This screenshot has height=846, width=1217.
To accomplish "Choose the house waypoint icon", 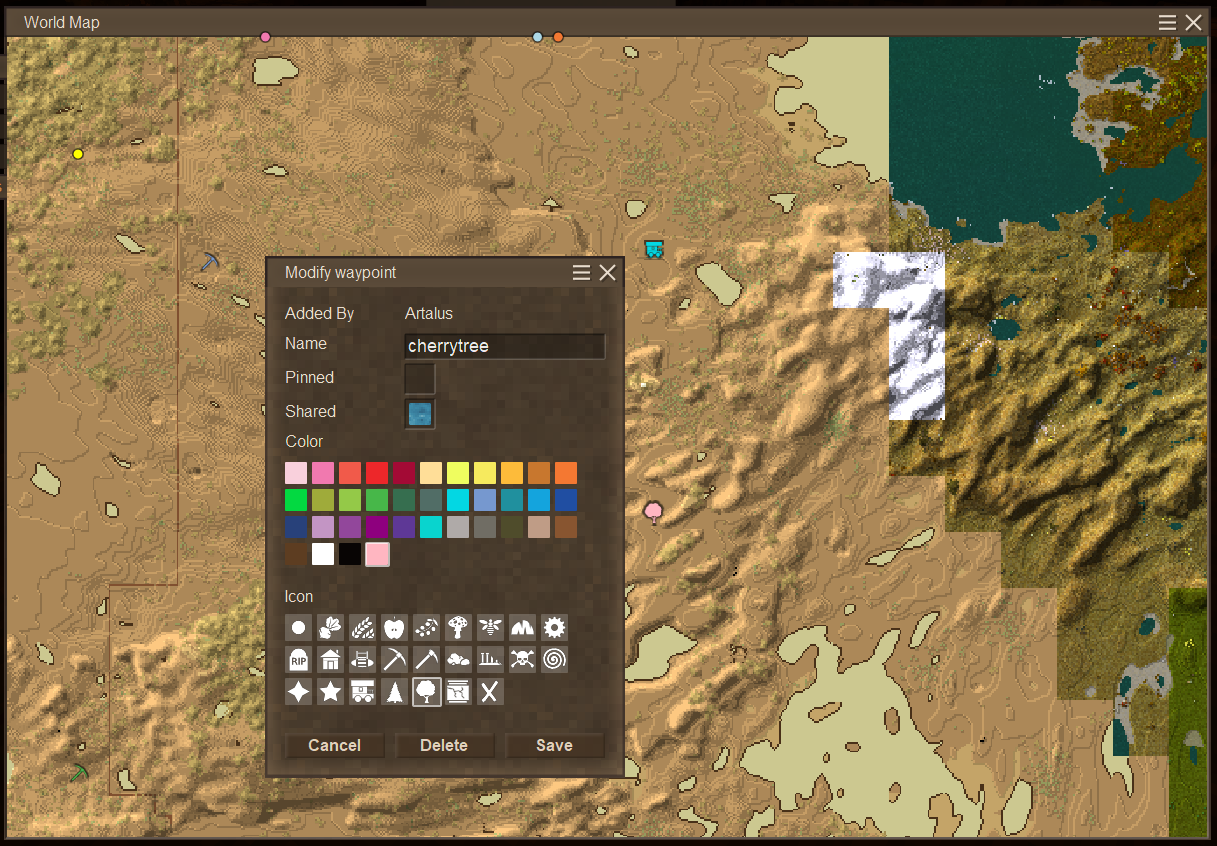I will [x=330, y=660].
